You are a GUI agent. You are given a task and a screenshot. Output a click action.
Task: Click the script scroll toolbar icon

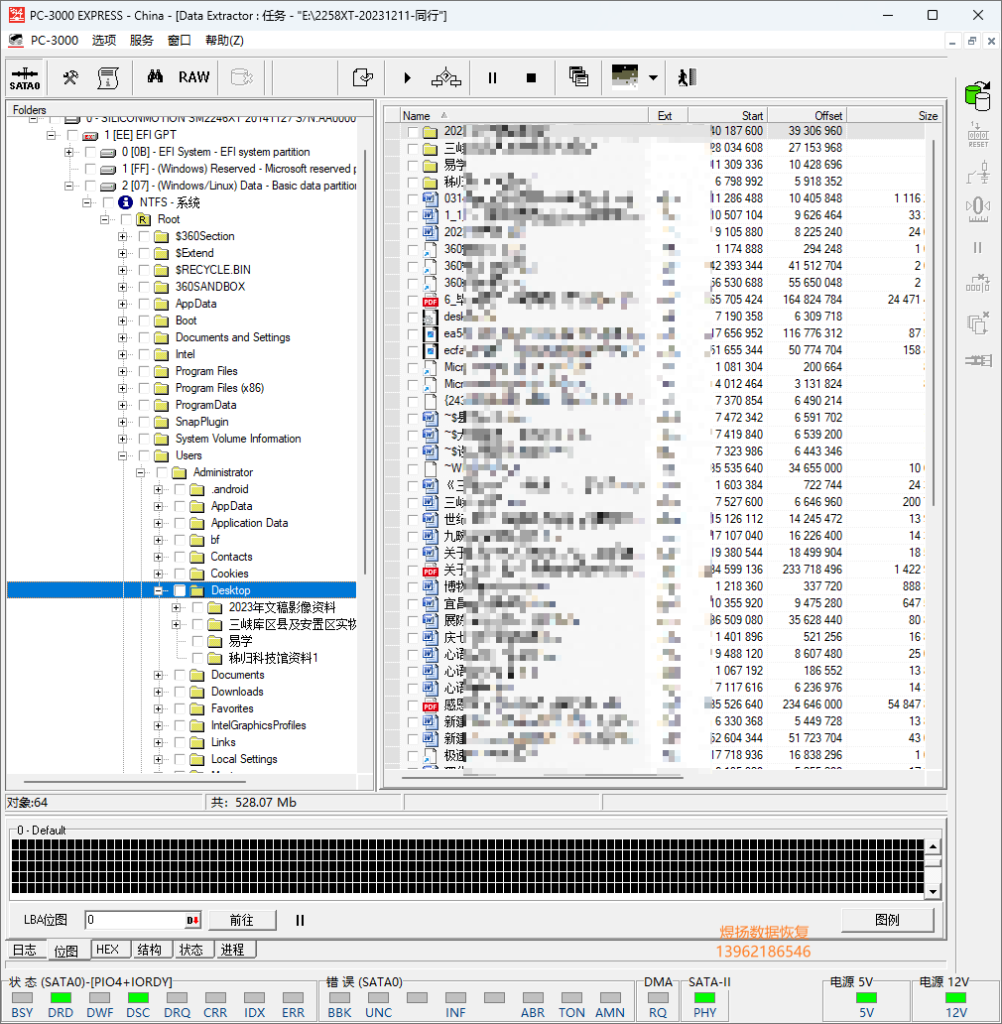108,78
